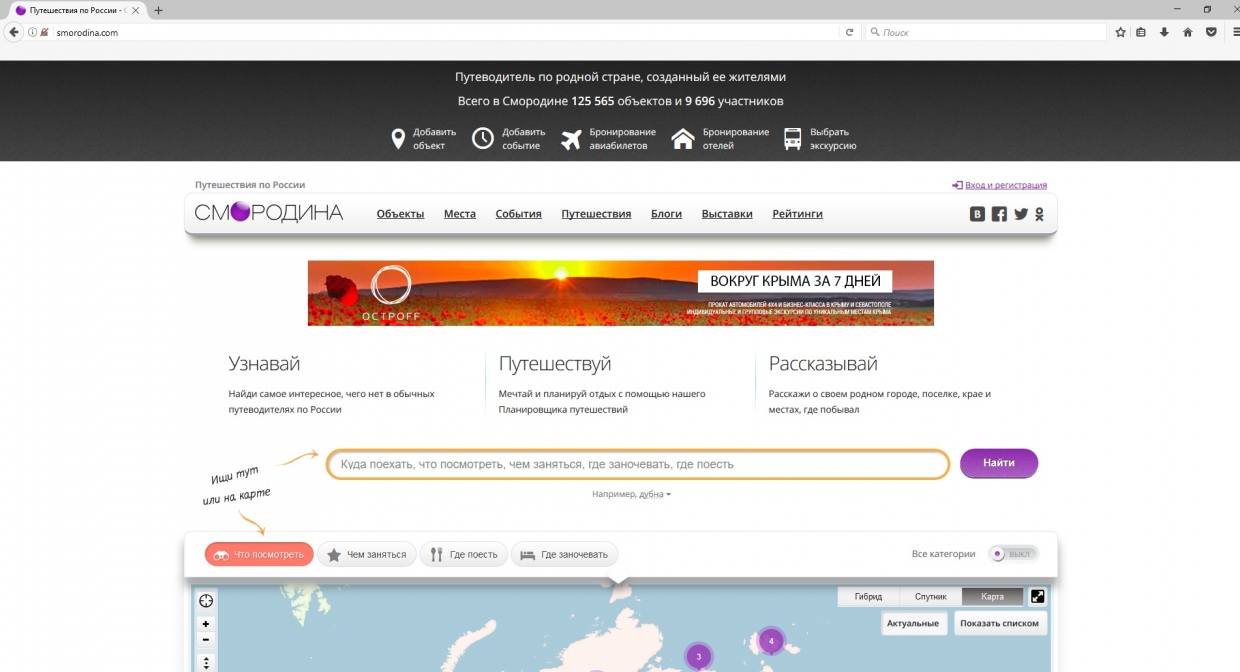This screenshot has height=672, width=1240.
Task: Open the Odnoklassniki social icon
Action: click(x=1040, y=214)
